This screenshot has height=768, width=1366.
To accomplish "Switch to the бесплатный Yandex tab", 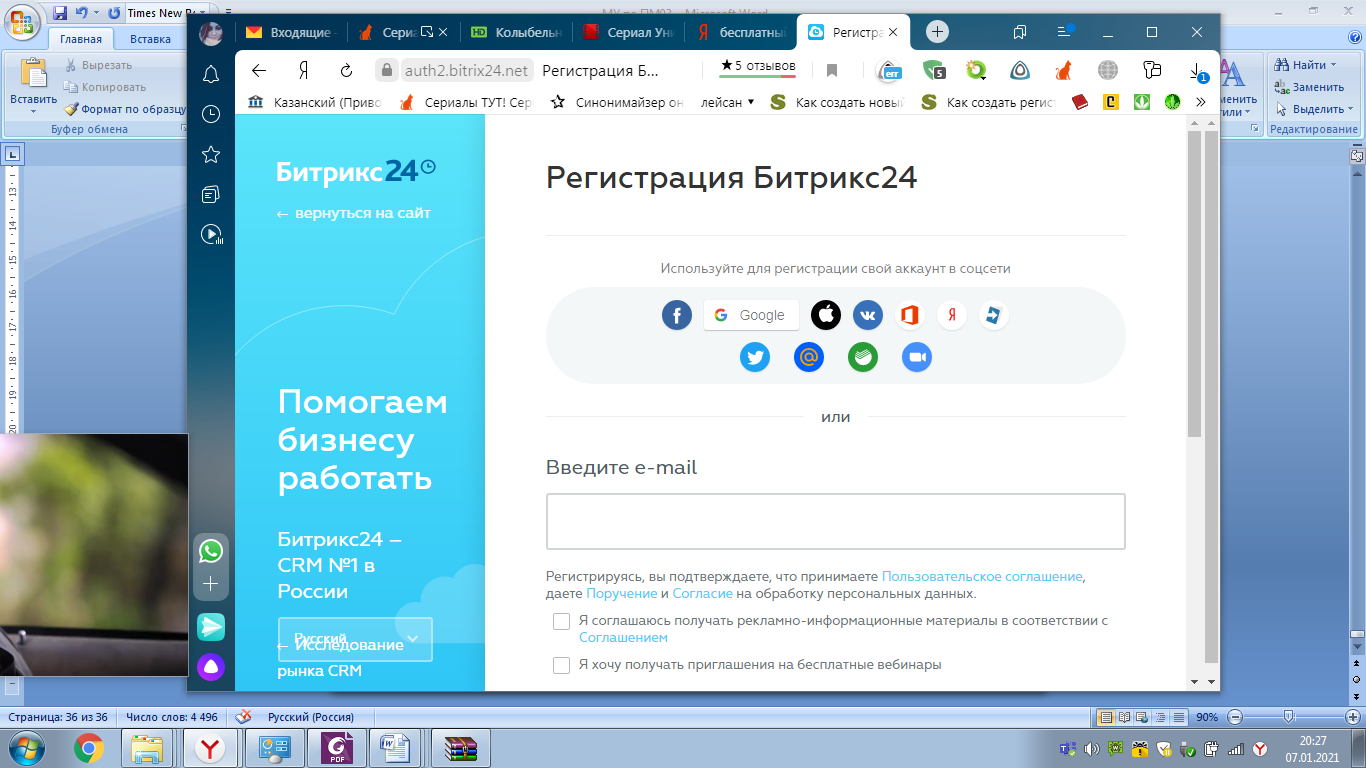I will pos(743,32).
